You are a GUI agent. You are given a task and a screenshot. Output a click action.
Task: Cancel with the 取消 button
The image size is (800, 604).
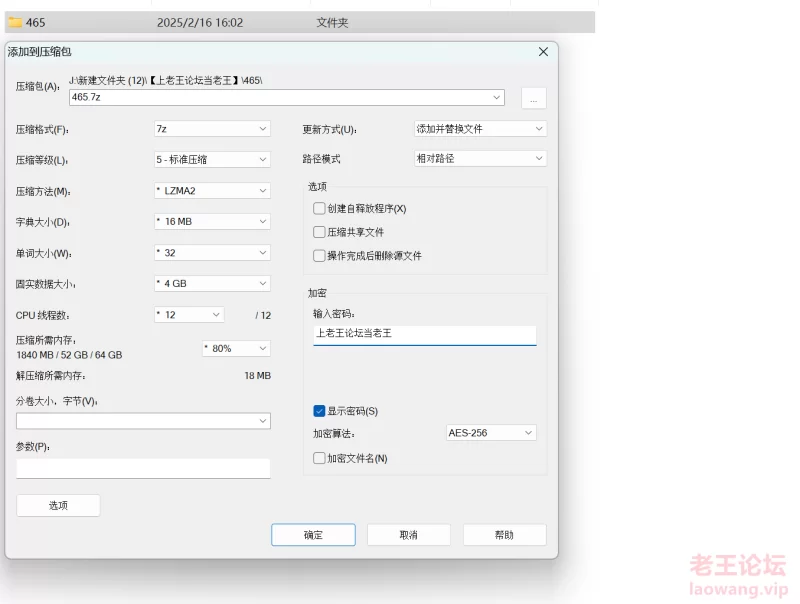coord(409,535)
